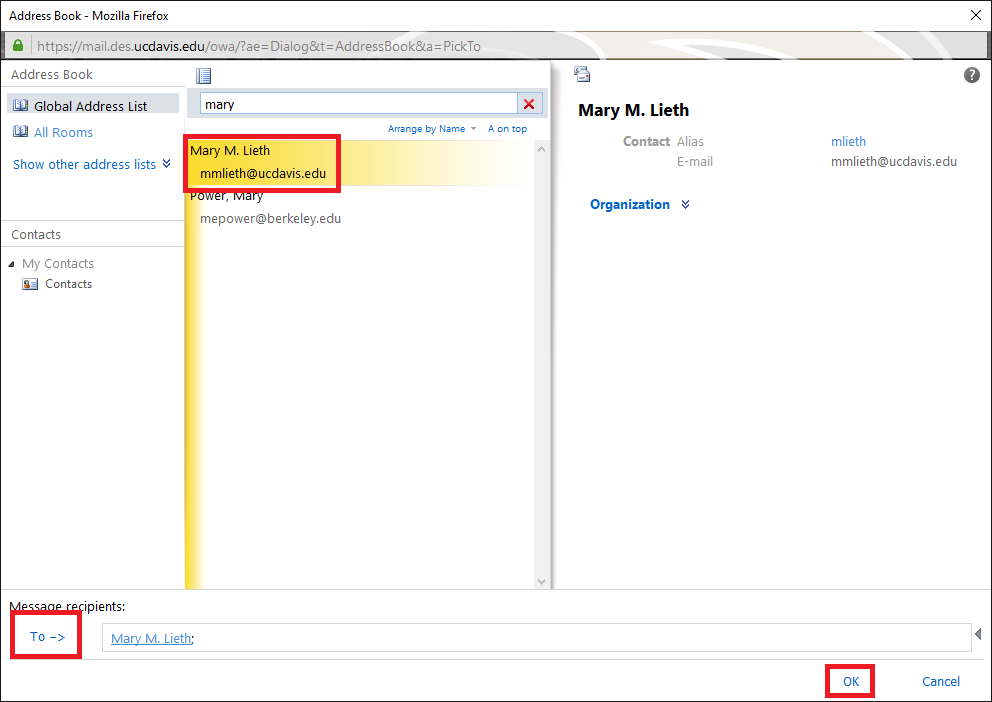Click the address book view icon above search
The width and height of the screenshot is (992, 702).
[203, 76]
